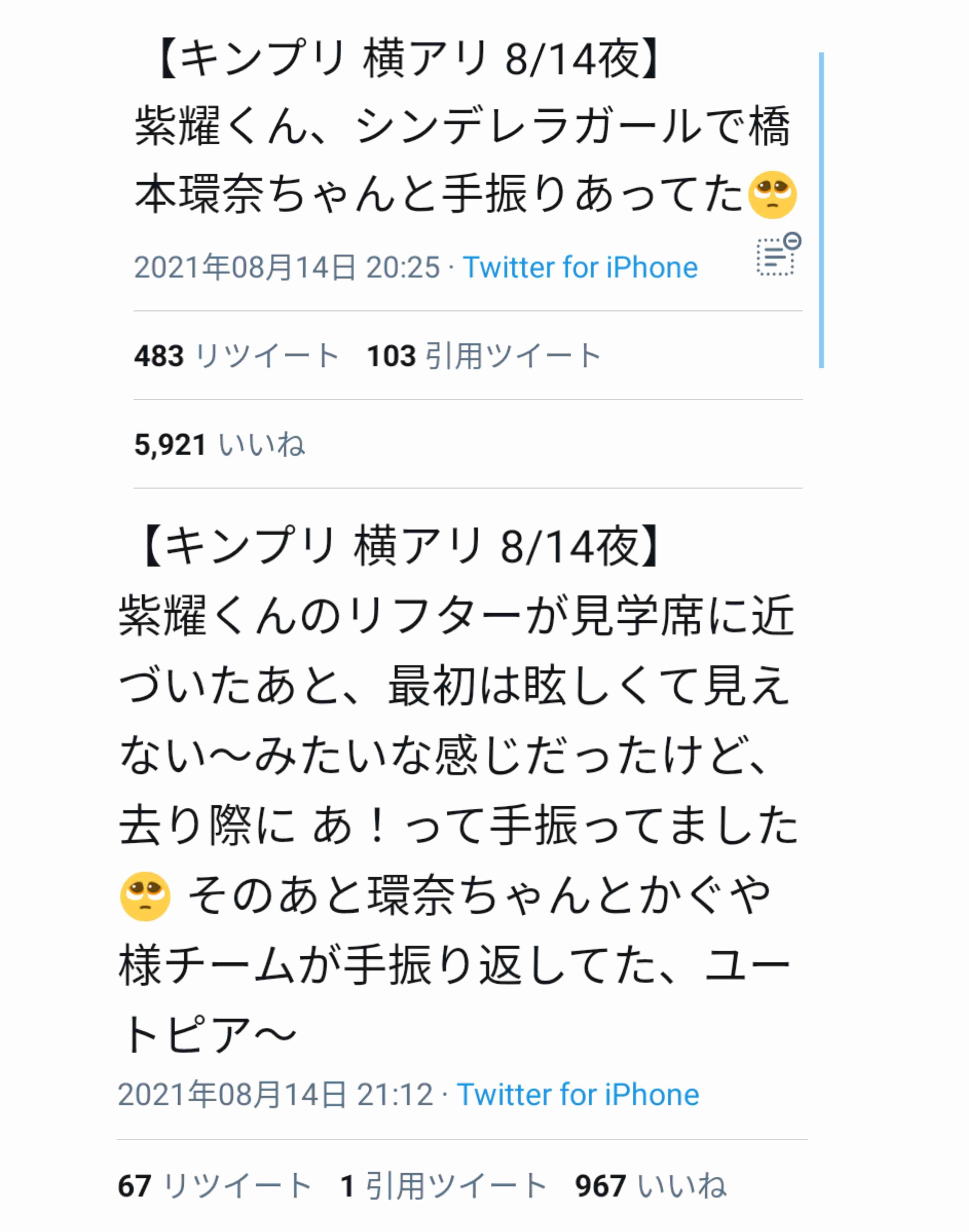
Task: Click the dotted tweet-list icon with minus badge
Action: 779,254
